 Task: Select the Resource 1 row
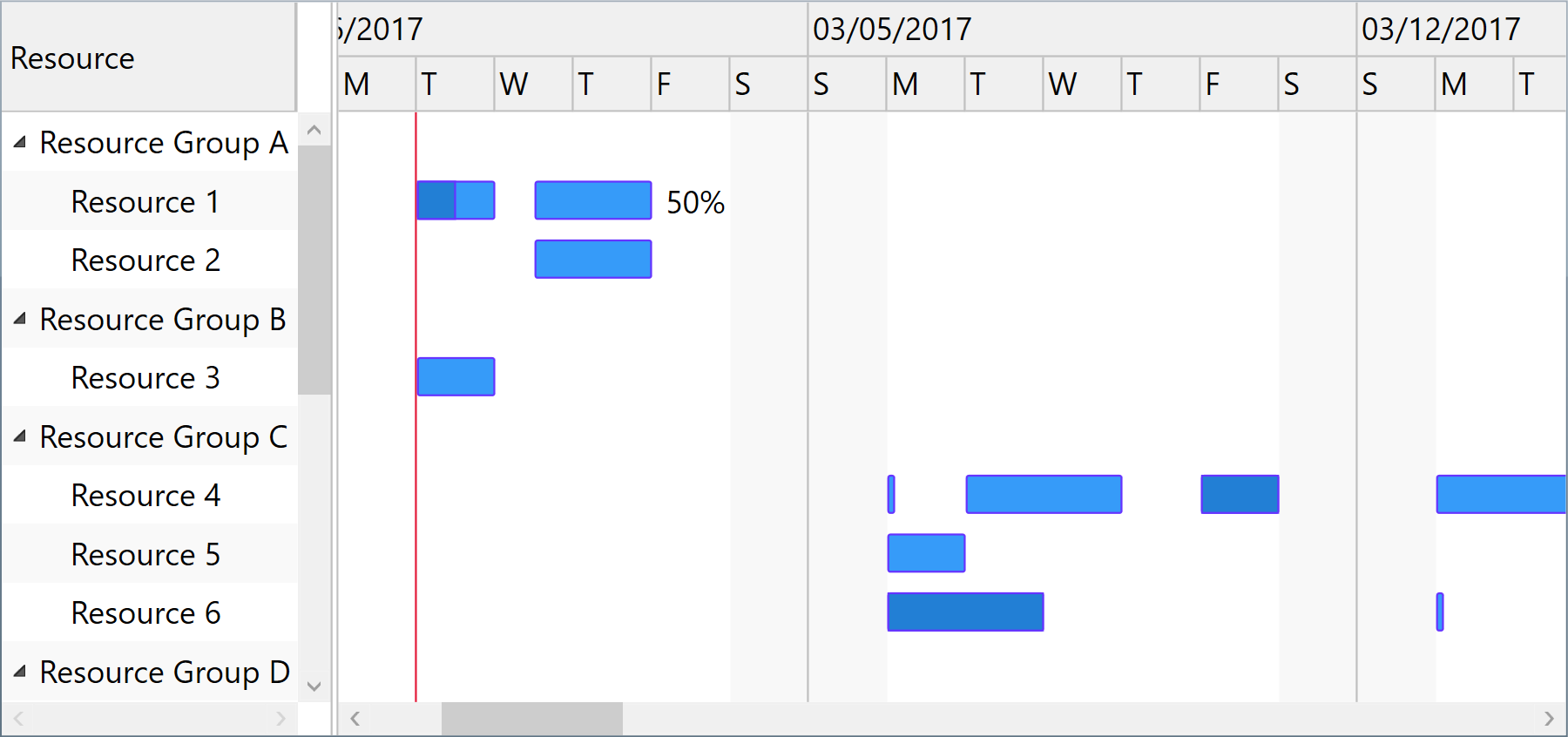coord(144,201)
